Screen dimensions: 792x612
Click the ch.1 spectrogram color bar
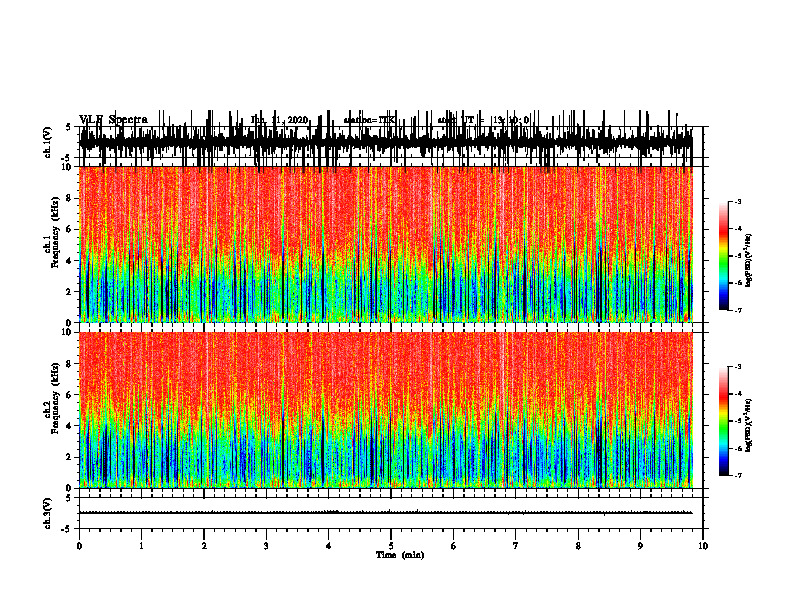[723, 256]
